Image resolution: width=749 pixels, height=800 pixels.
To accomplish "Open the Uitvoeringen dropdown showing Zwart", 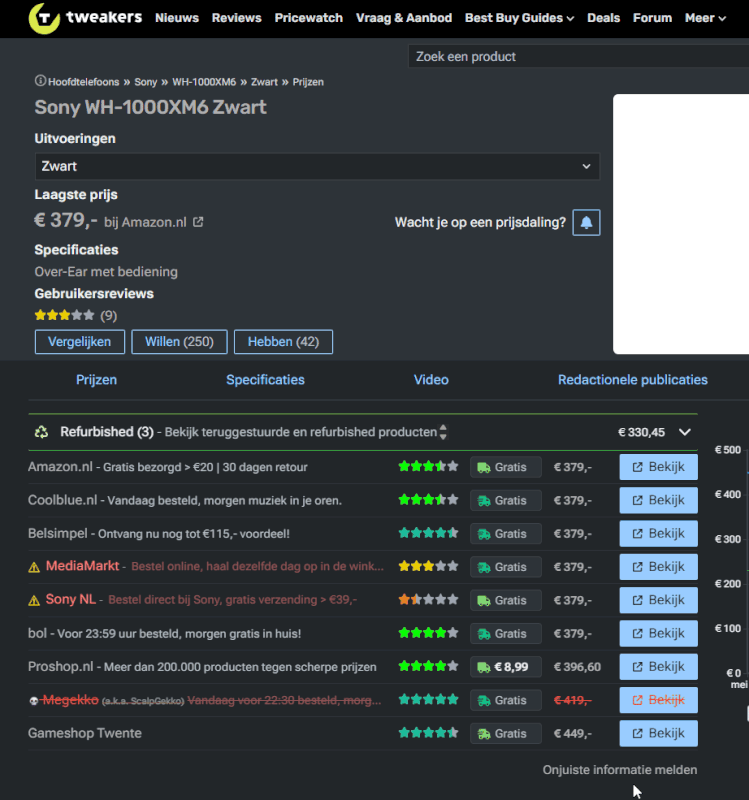I will pyautogui.click(x=317, y=166).
